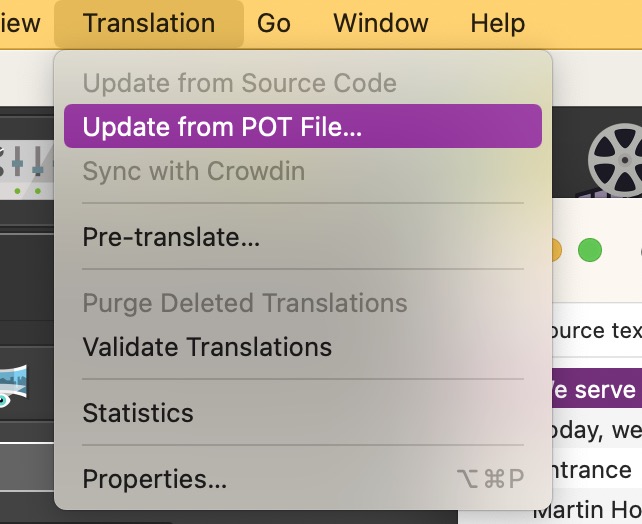Image resolution: width=642 pixels, height=524 pixels.
Task: Open the Help menu
Action: point(497,23)
